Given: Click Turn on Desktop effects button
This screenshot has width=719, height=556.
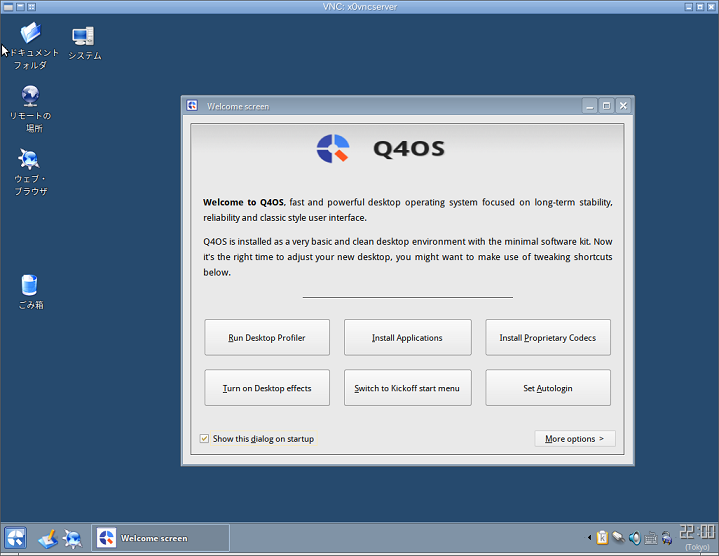Looking at the screenshot, I should click(x=267, y=388).
